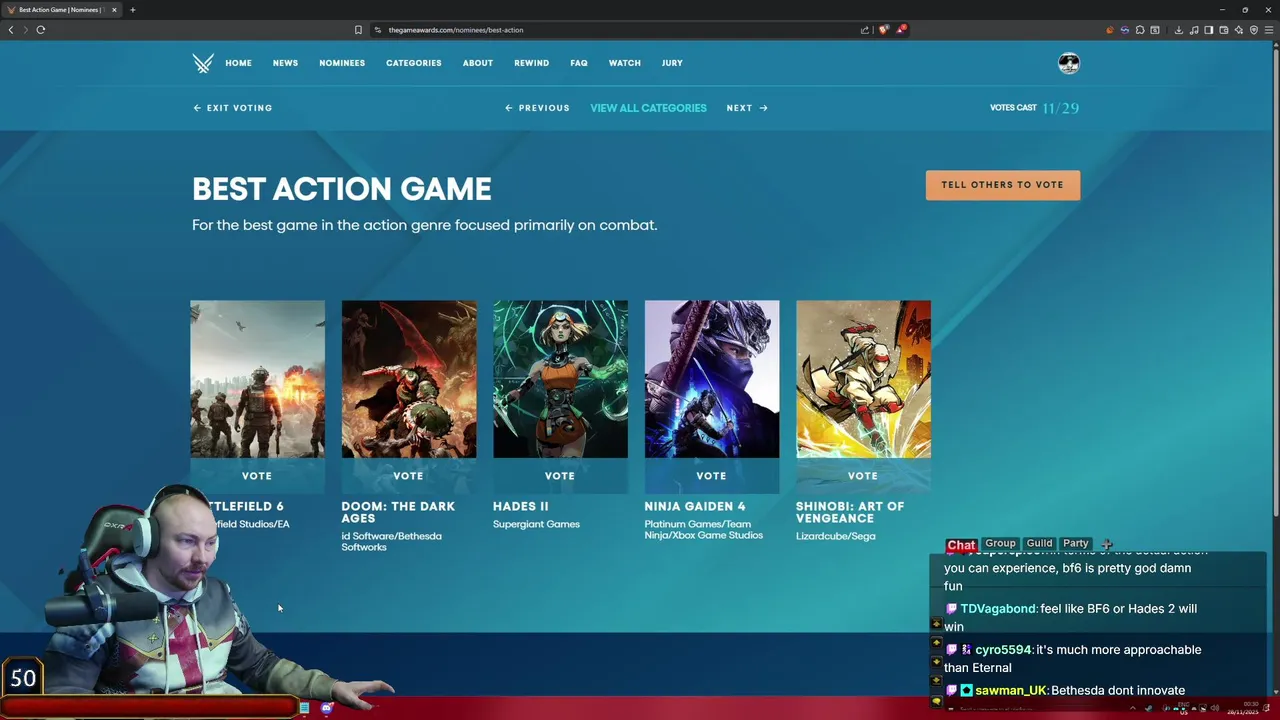Switch to the Guild chat tab
The width and height of the screenshot is (1280, 720).
[x=1039, y=543]
